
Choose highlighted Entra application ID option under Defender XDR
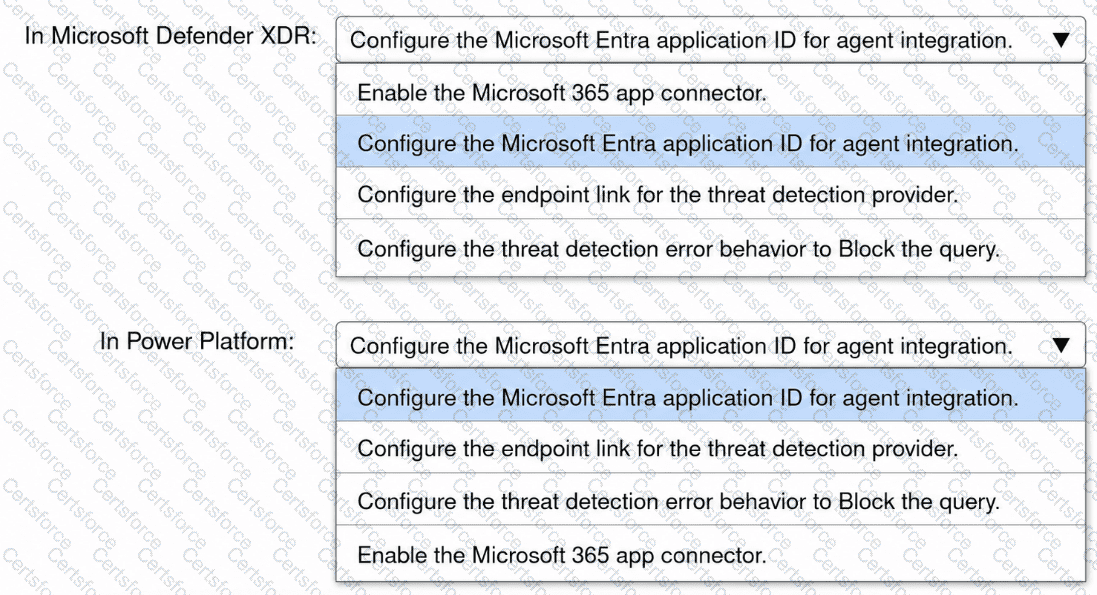[710, 142]
